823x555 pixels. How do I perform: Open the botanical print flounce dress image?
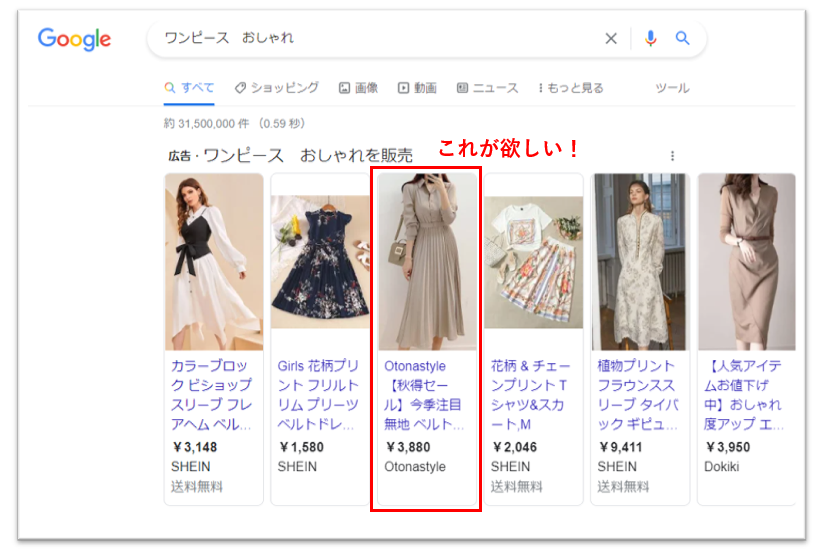pyautogui.click(x=640, y=262)
